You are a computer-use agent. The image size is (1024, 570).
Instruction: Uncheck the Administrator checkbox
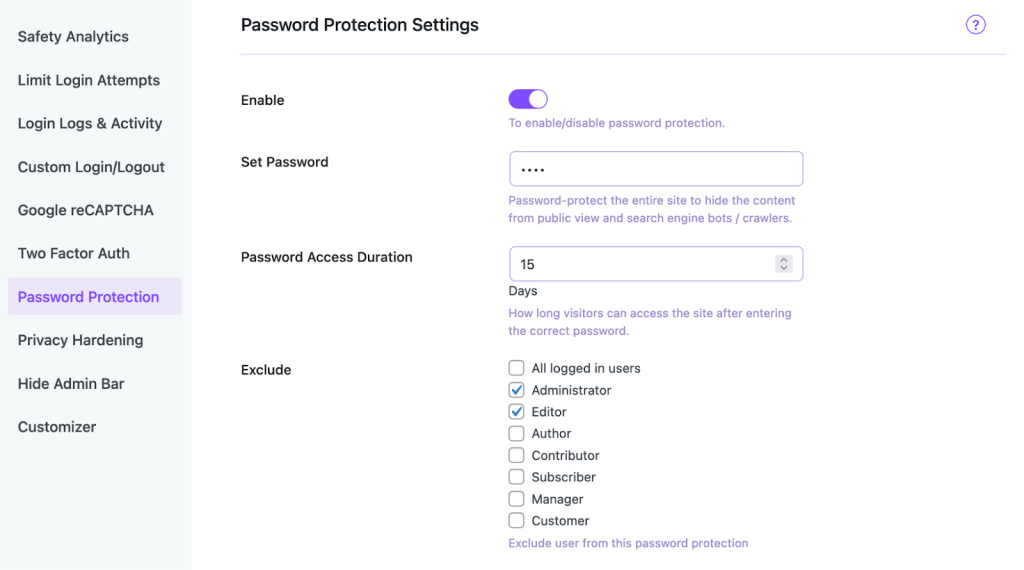516,390
